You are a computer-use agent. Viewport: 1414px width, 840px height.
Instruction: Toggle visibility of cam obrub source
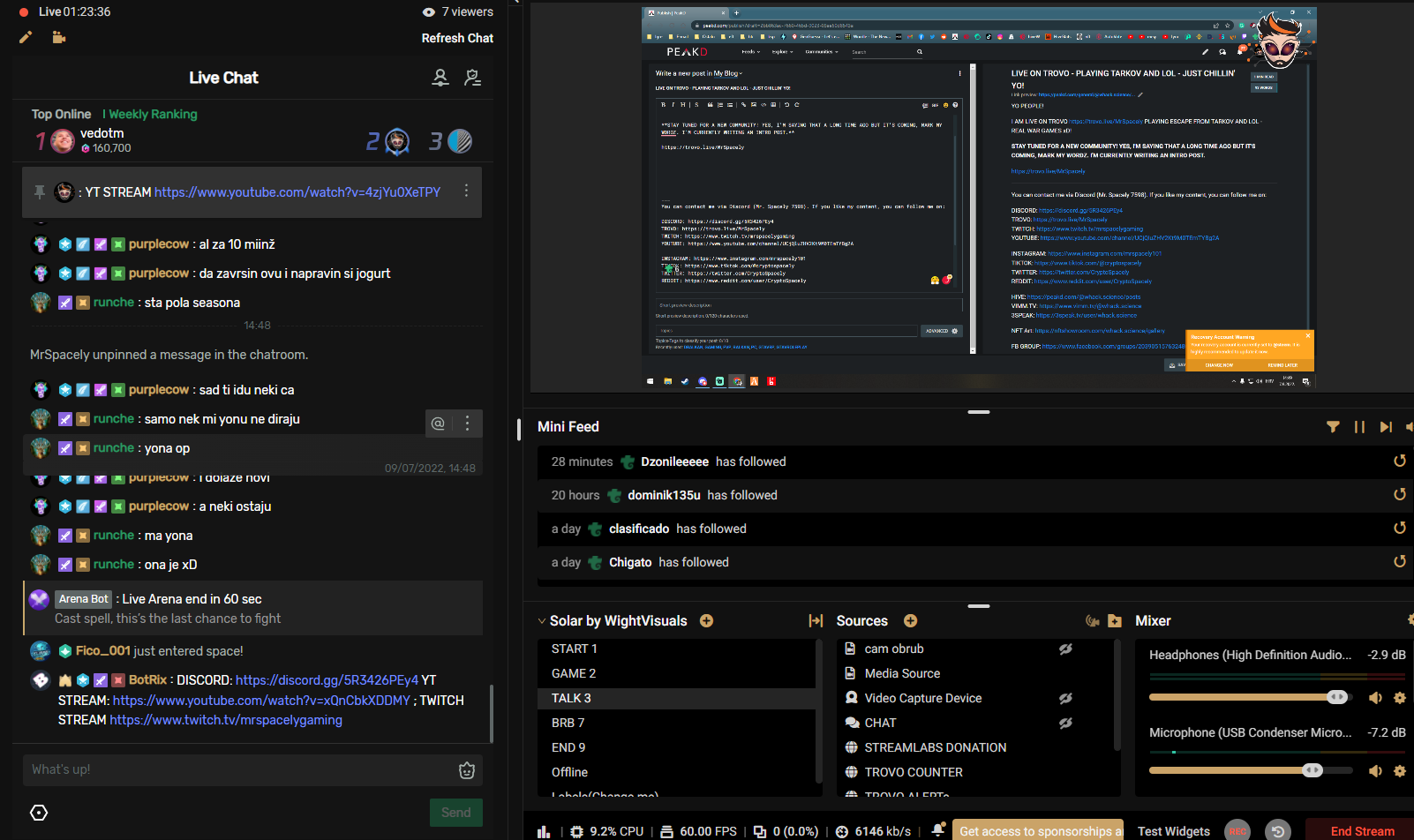(x=1065, y=649)
